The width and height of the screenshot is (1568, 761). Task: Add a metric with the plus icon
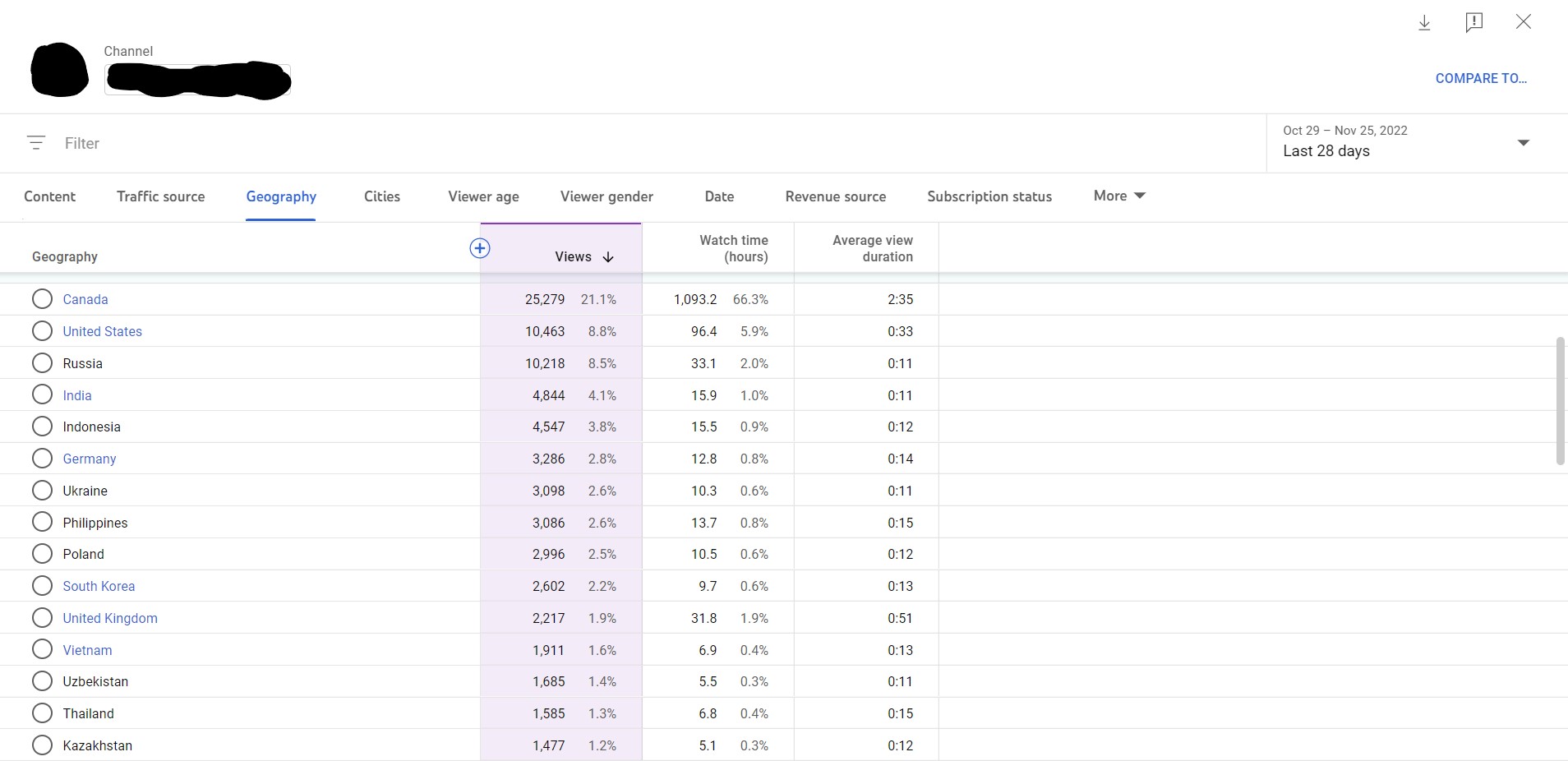pos(480,248)
